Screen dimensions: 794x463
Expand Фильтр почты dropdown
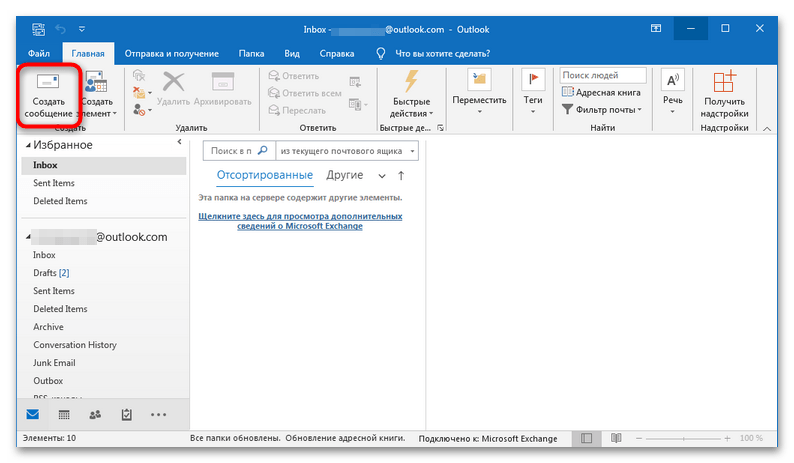606,109
